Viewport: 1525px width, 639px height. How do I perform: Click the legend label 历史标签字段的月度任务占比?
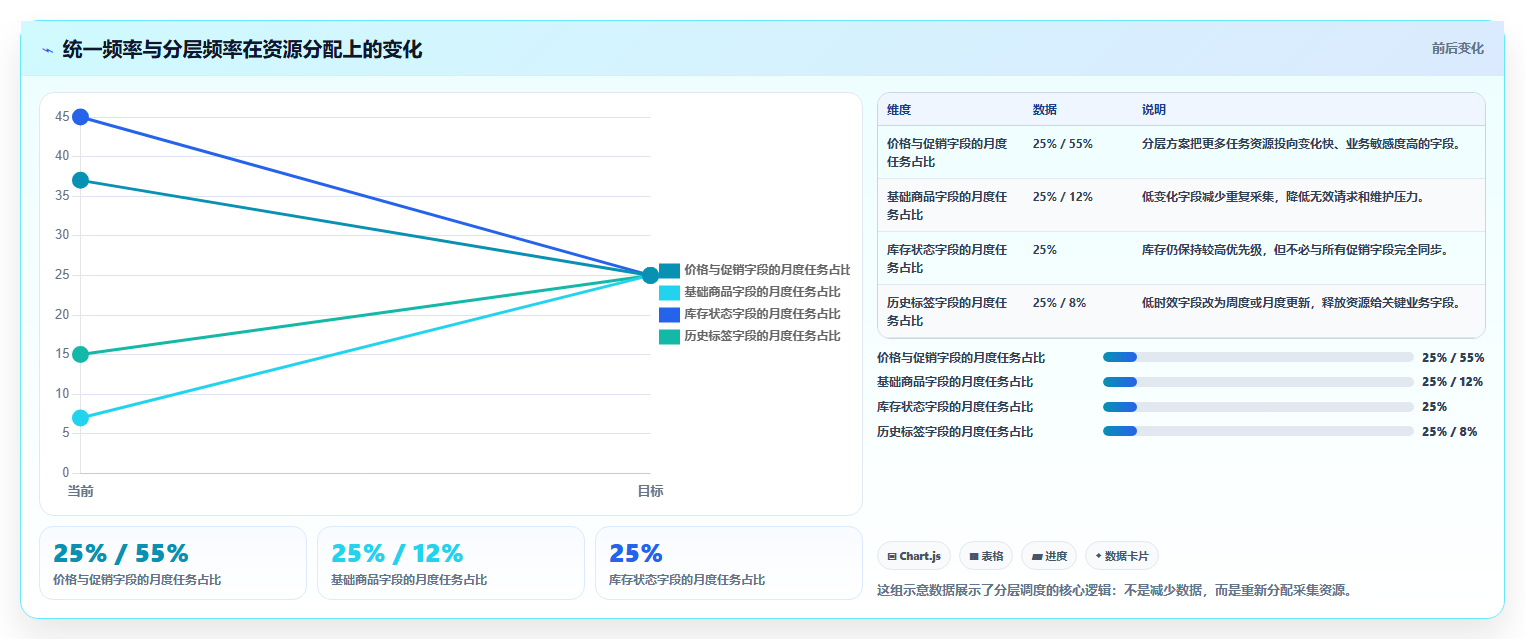click(762, 336)
